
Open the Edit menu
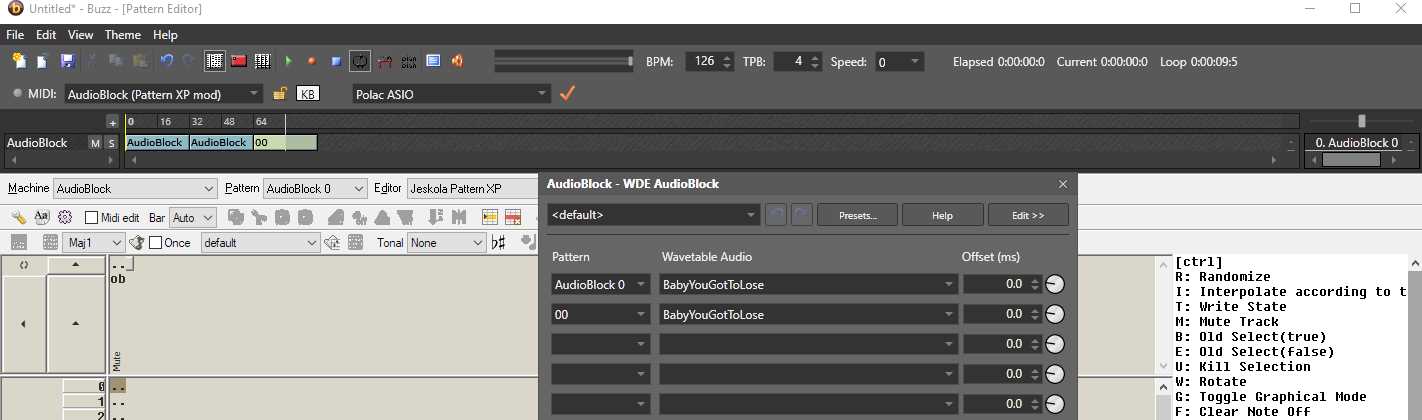coord(46,35)
